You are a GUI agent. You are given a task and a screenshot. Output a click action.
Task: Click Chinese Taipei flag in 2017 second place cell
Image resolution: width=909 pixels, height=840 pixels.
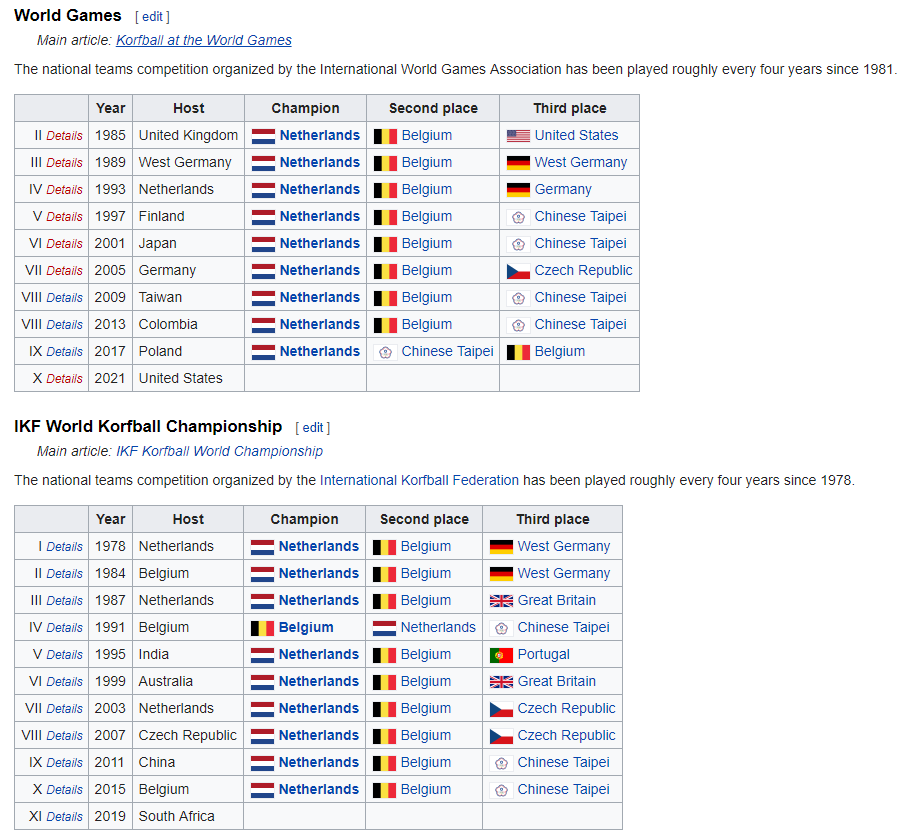(386, 352)
